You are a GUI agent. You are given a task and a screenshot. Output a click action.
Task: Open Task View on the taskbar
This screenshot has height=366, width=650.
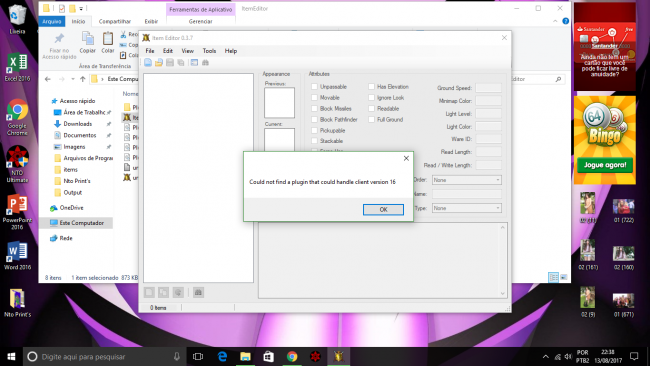[x=198, y=356]
